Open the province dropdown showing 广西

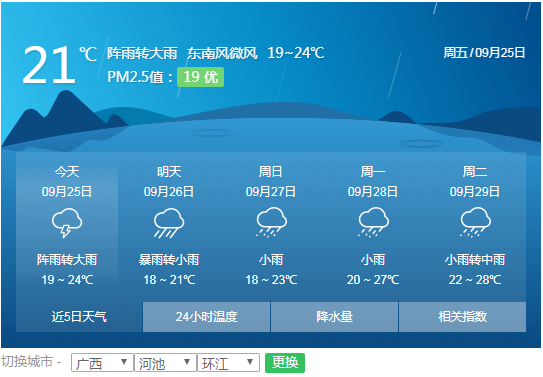click(x=102, y=363)
